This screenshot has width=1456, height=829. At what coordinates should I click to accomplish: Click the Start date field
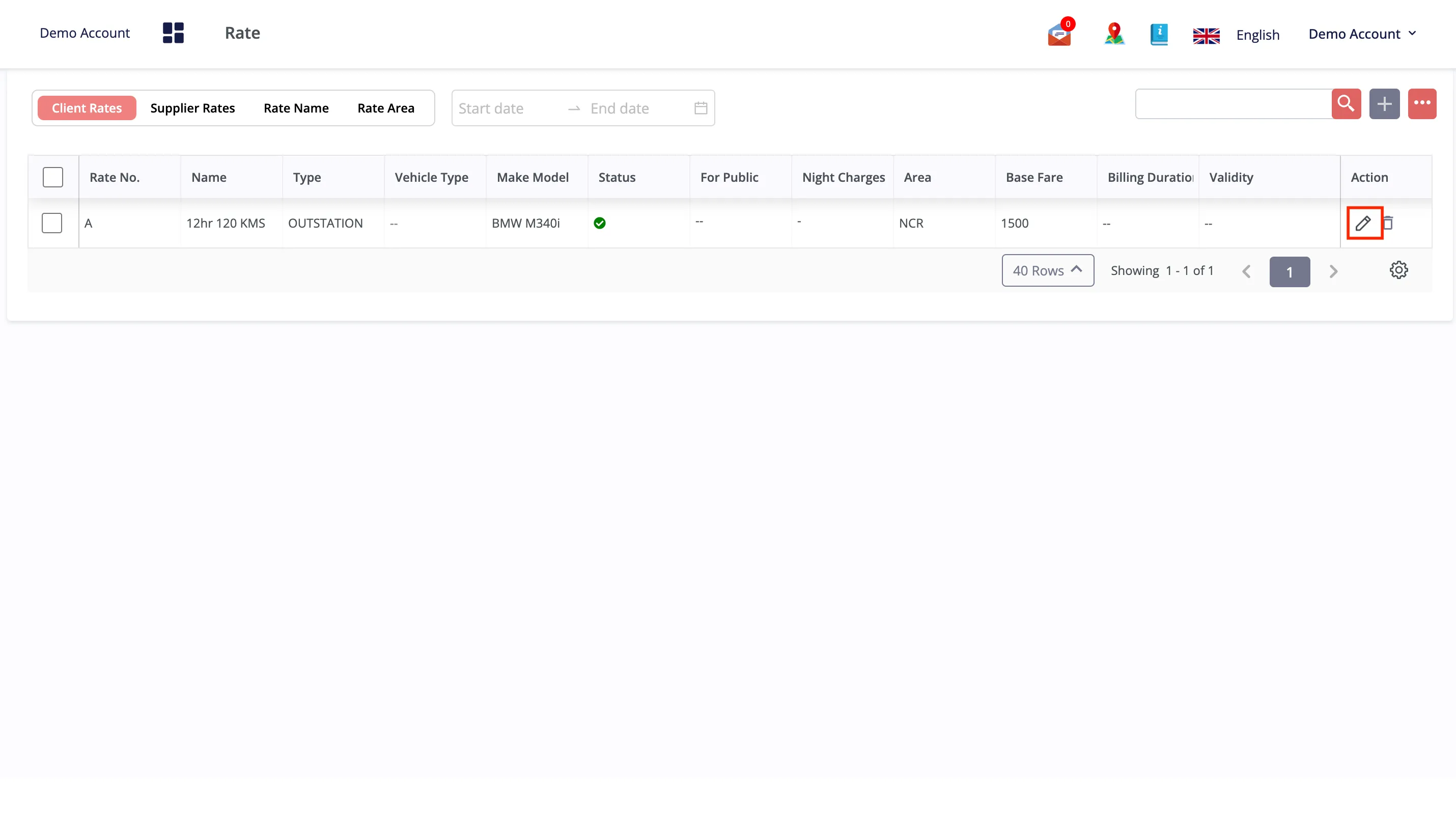(507, 108)
